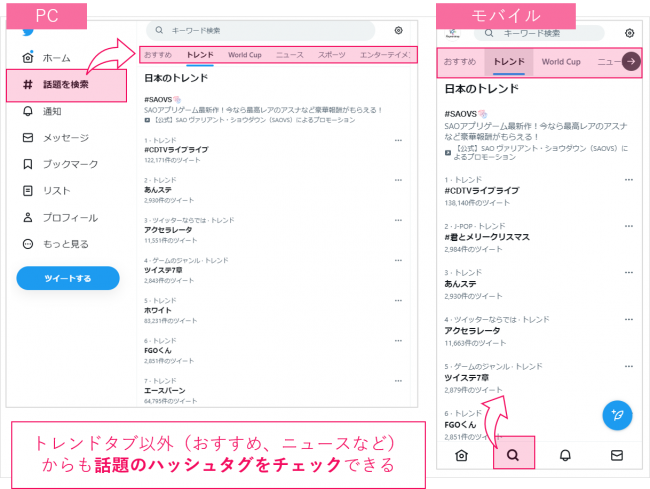Switch to World Cup tab in PC
This screenshot has width=650, height=489.
244,55
